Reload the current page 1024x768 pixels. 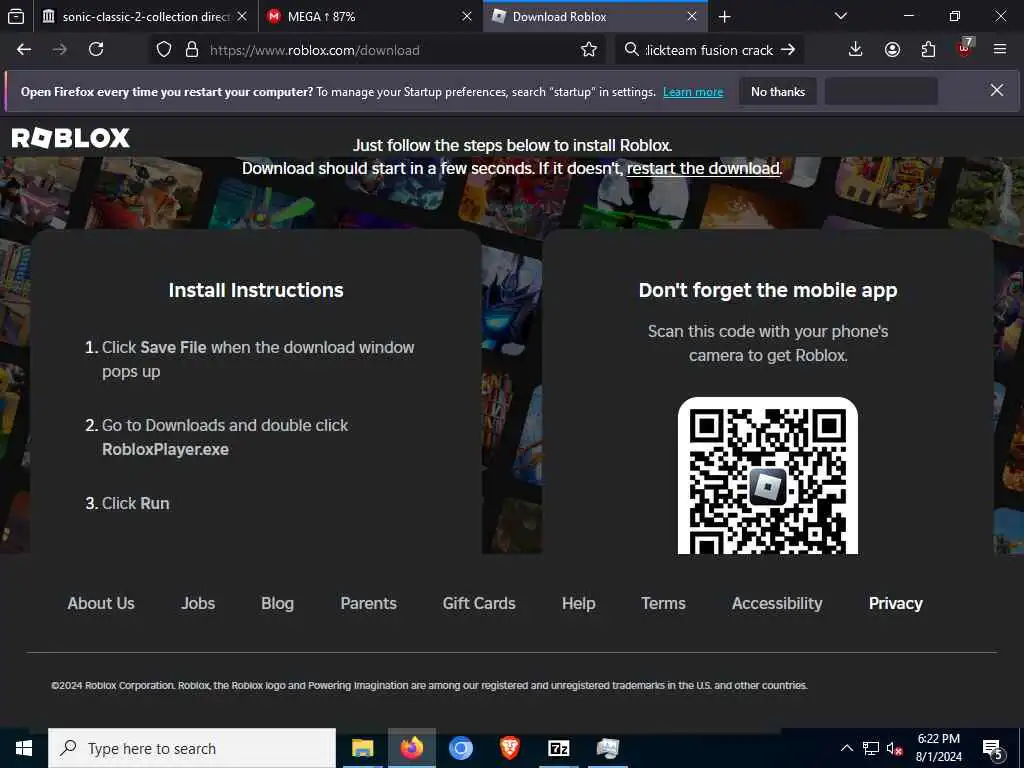coord(96,50)
